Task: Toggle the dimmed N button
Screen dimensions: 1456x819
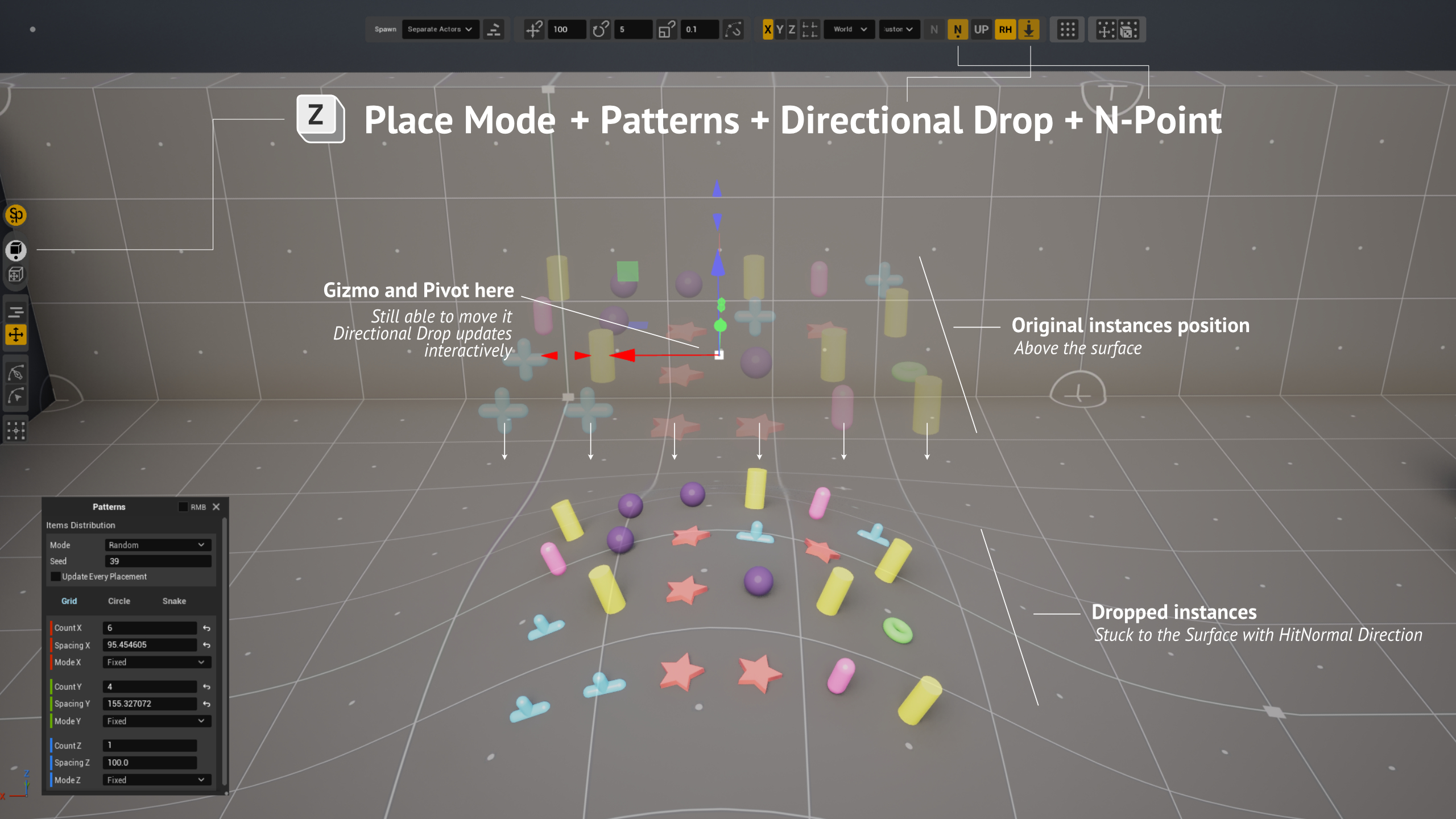Action: coord(934,29)
